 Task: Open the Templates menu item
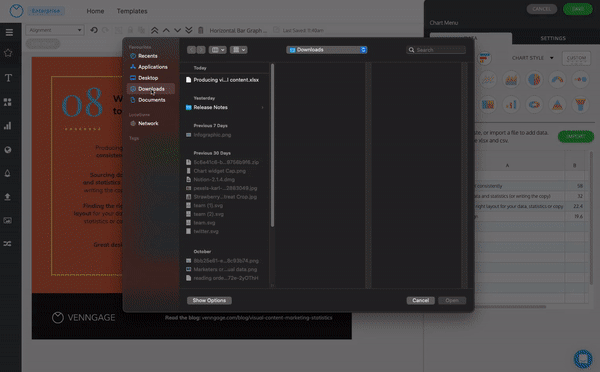tap(132, 11)
